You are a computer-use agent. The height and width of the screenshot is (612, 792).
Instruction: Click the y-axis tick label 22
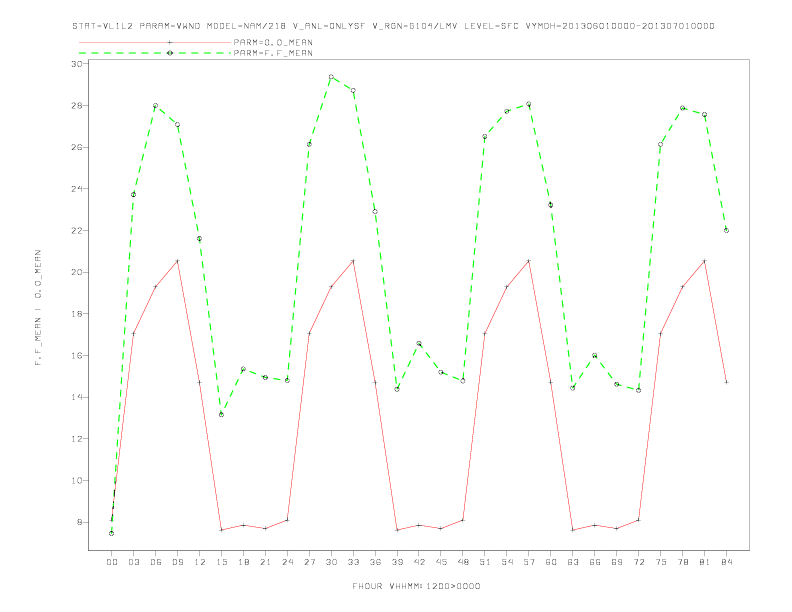click(x=77, y=231)
